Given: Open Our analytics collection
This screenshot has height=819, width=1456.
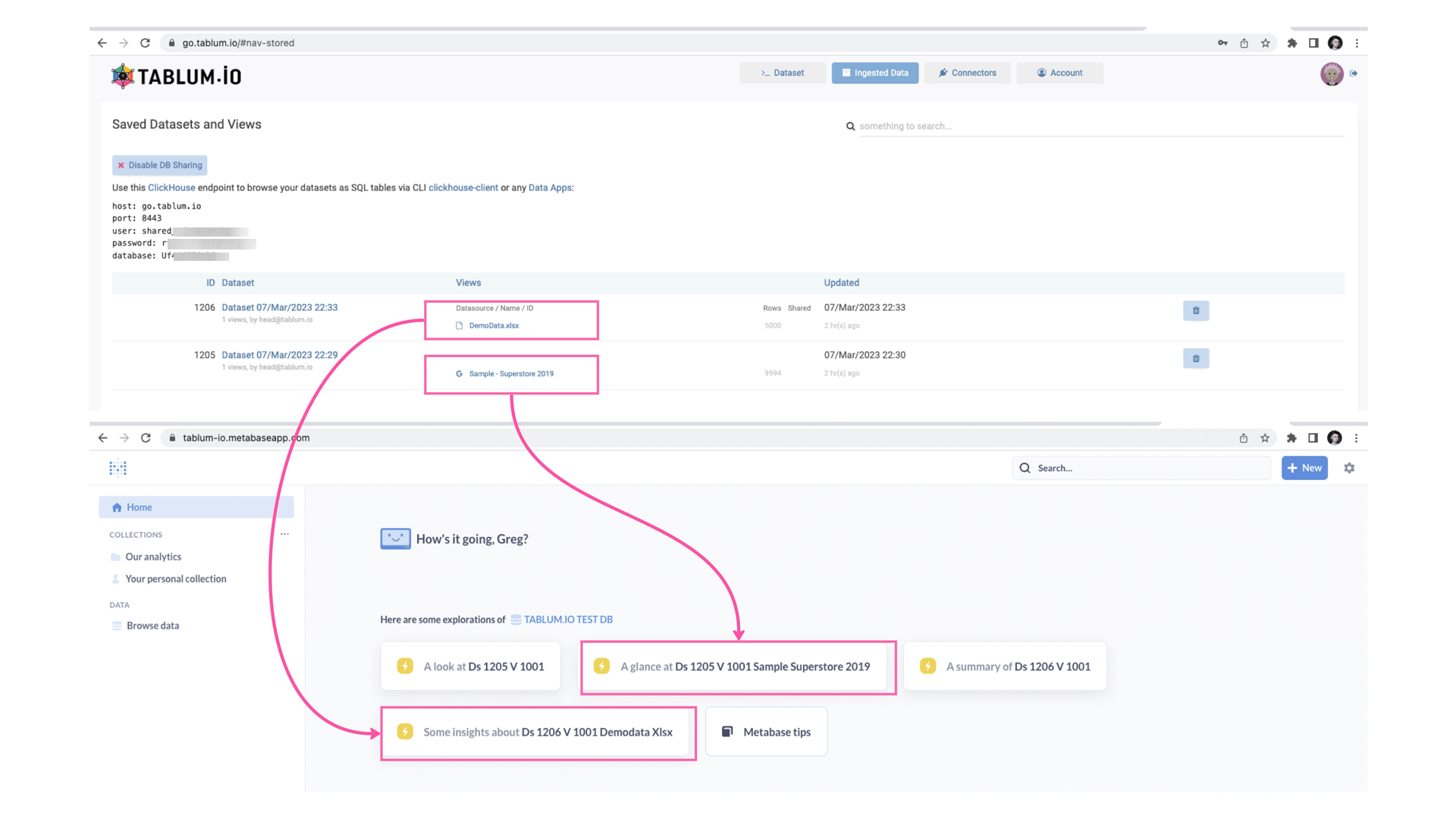Looking at the screenshot, I should click(x=152, y=557).
